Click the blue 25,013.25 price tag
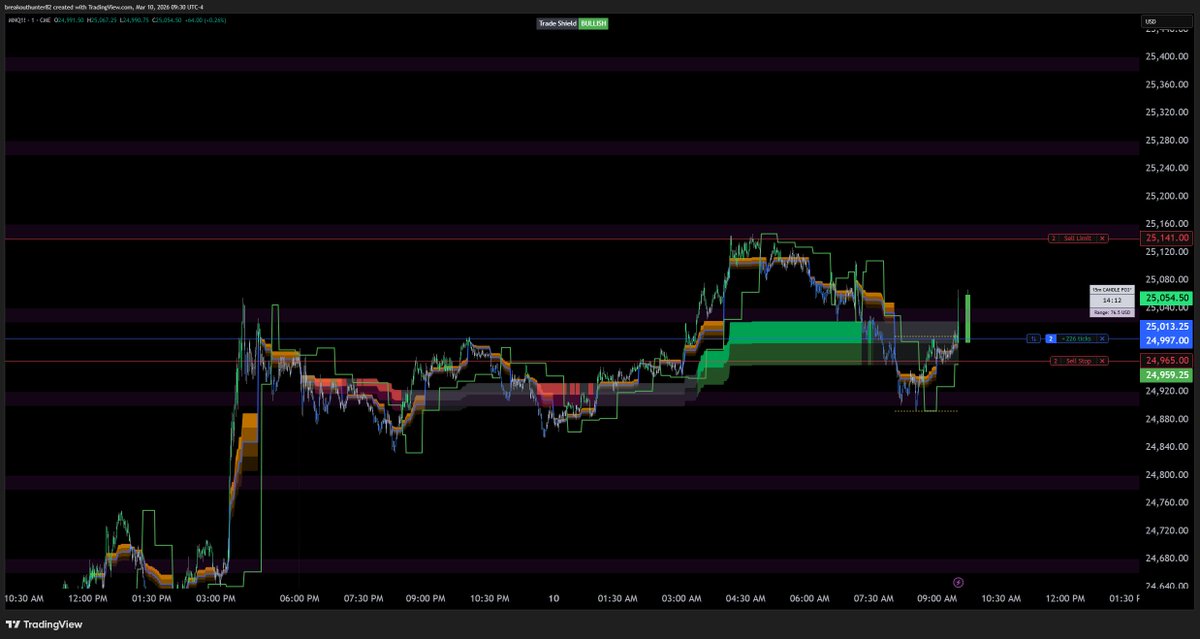Viewport: 1200px width, 639px height. click(x=1167, y=326)
